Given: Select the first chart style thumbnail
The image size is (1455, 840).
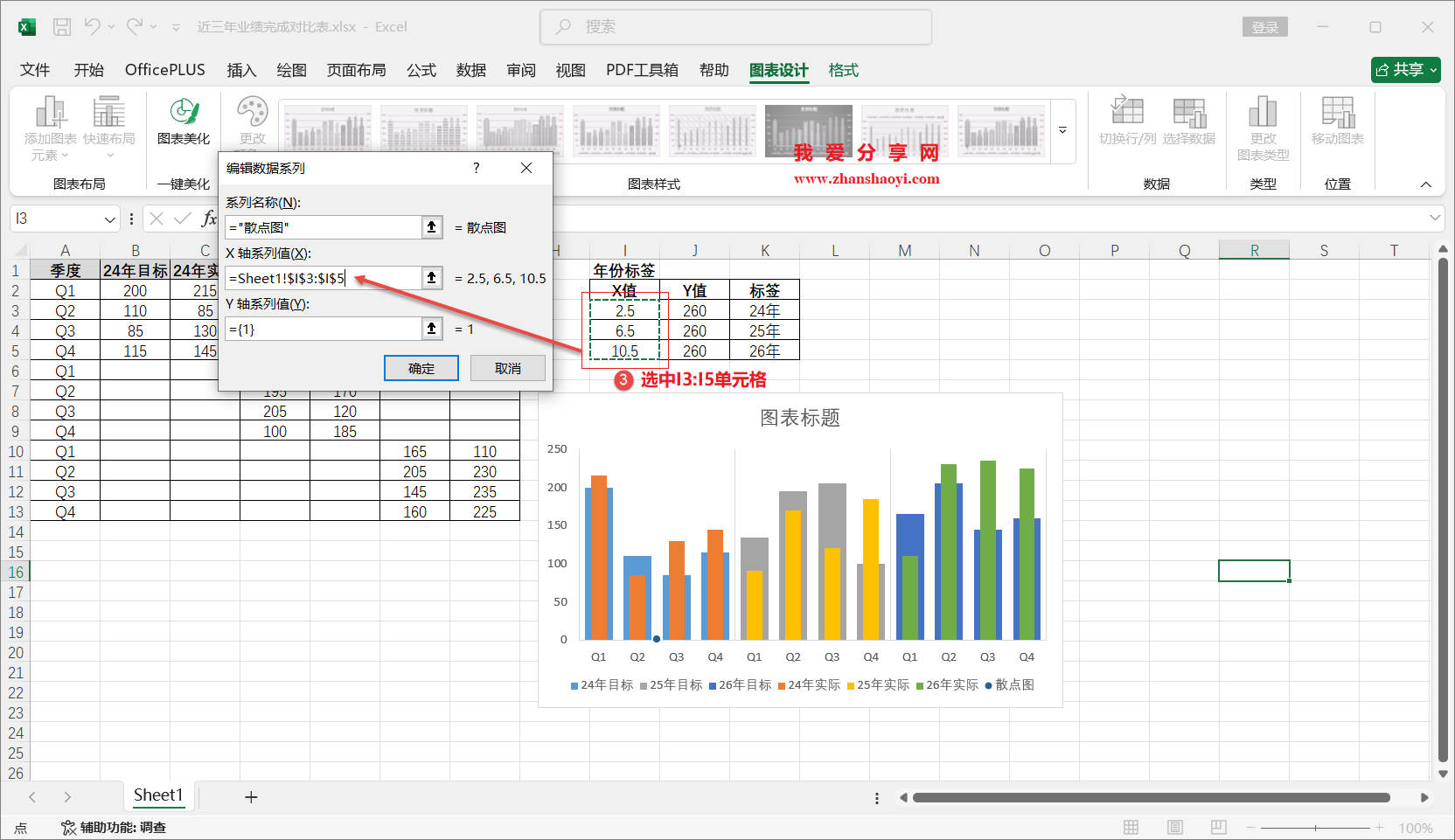Looking at the screenshot, I should pos(328,131).
